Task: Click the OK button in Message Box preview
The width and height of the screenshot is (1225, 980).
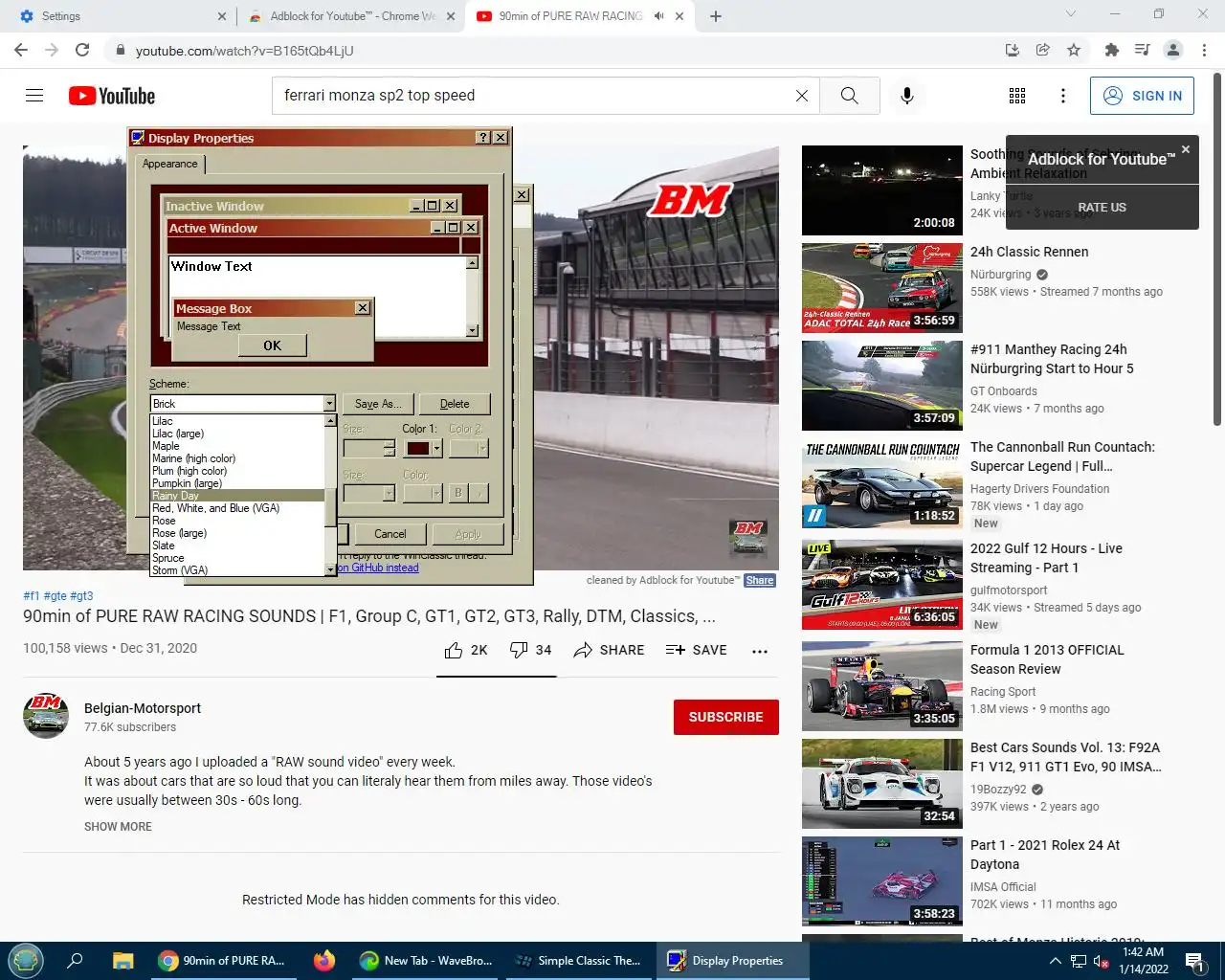Action: [273, 345]
